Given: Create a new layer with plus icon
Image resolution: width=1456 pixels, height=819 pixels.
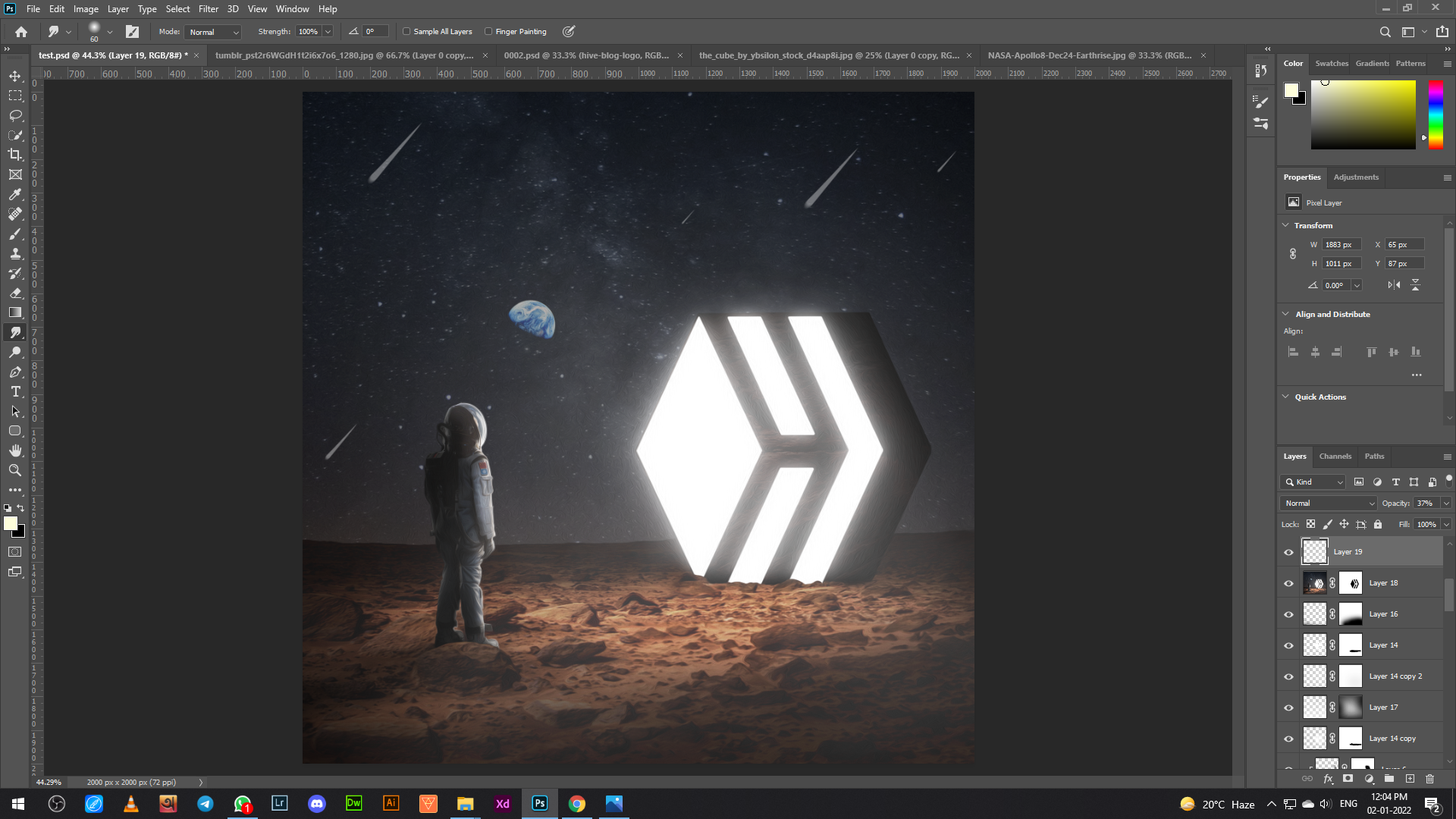Looking at the screenshot, I should (x=1410, y=779).
